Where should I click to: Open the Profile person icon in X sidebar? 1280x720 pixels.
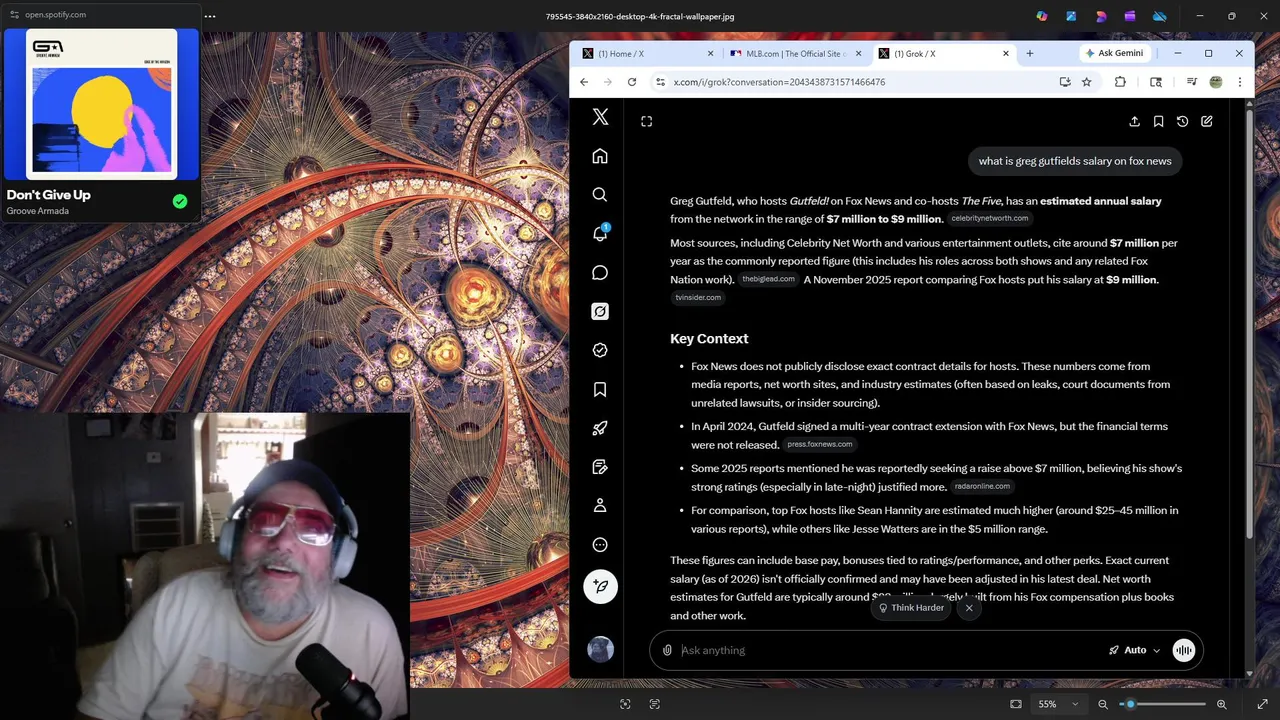[x=600, y=506]
